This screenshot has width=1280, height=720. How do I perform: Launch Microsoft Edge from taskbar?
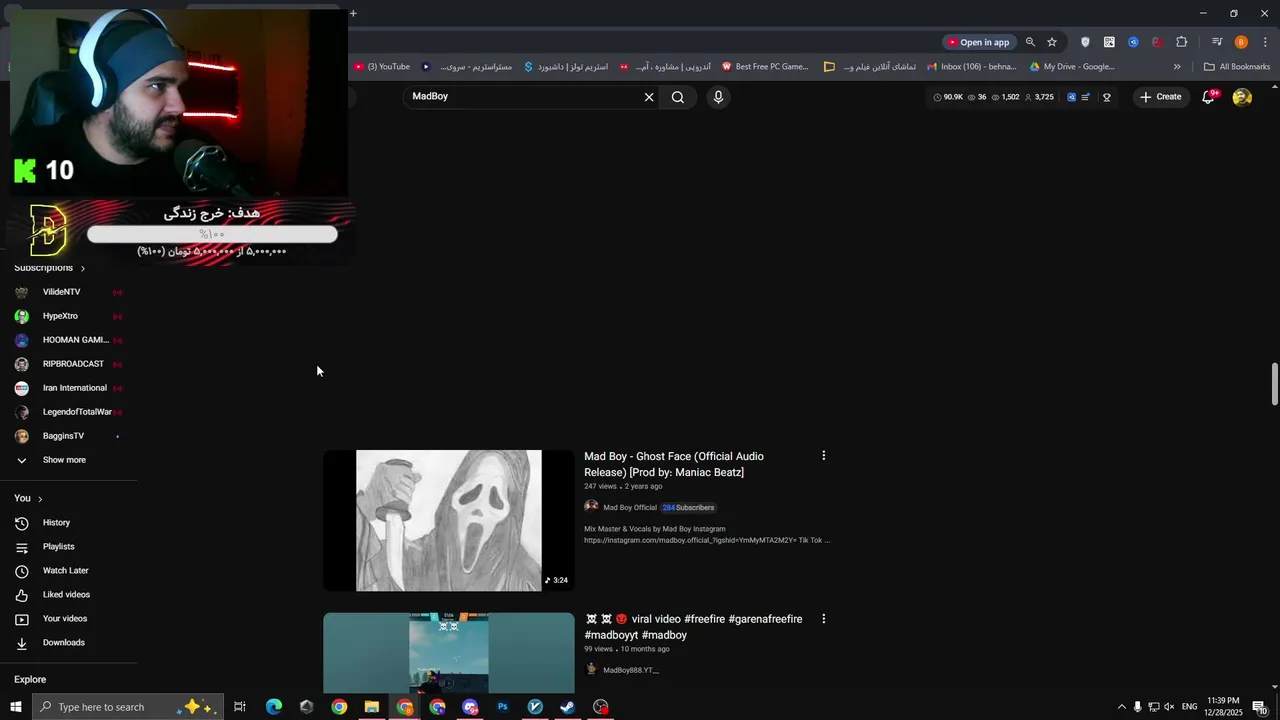pyautogui.click(x=273, y=707)
